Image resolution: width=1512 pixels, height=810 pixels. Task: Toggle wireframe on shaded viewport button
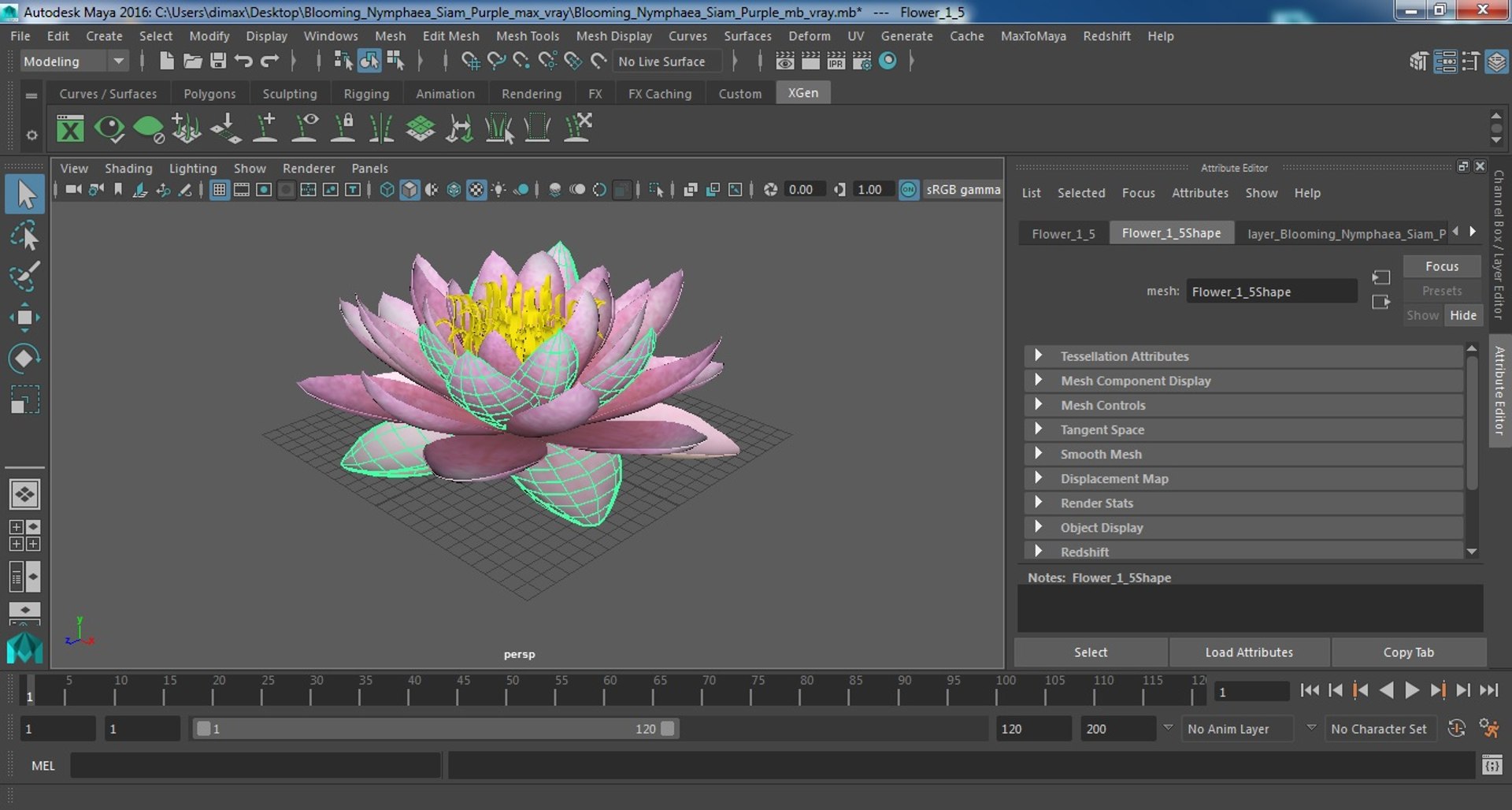[x=454, y=189]
